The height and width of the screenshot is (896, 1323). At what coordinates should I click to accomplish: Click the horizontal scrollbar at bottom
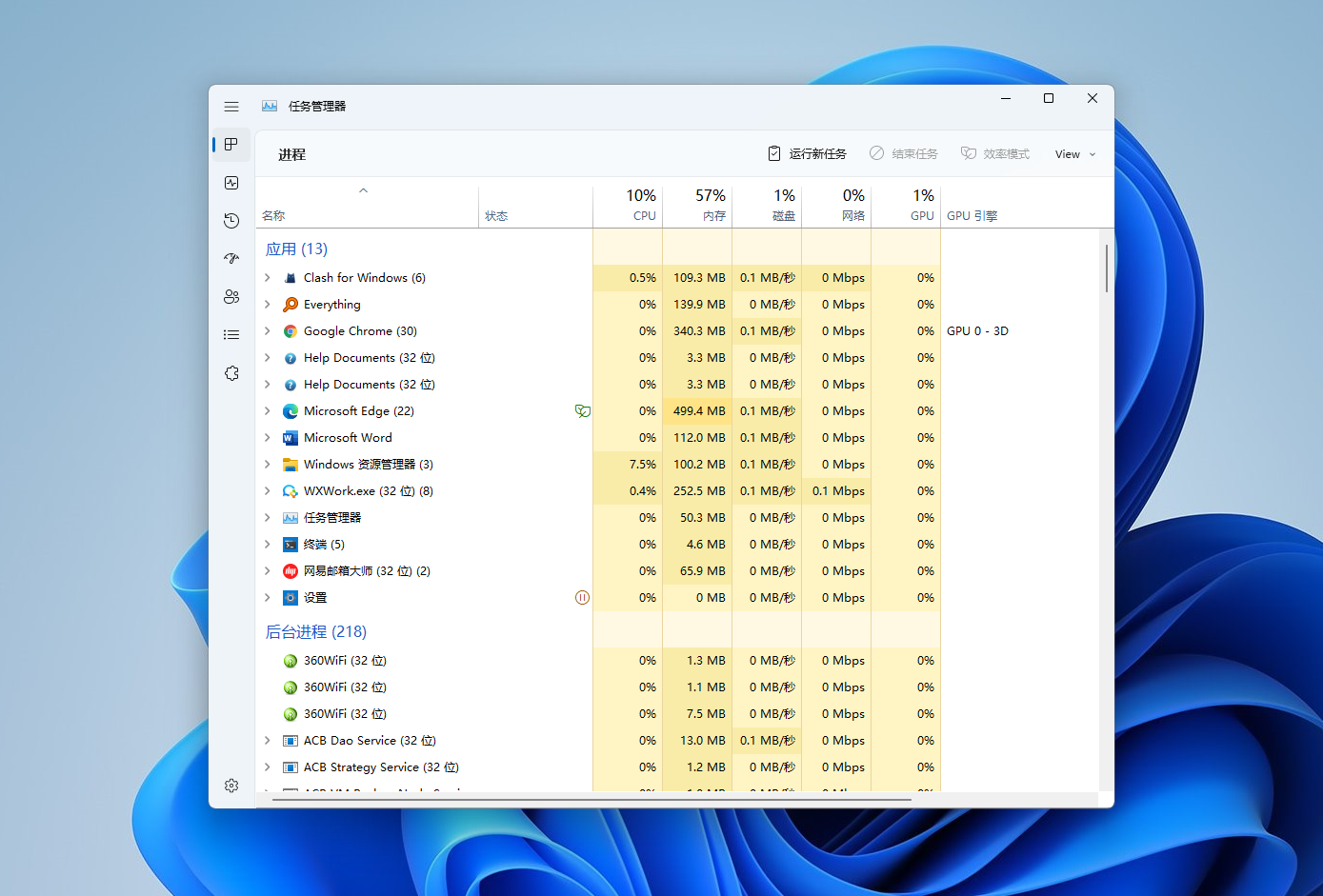tap(591, 801)
